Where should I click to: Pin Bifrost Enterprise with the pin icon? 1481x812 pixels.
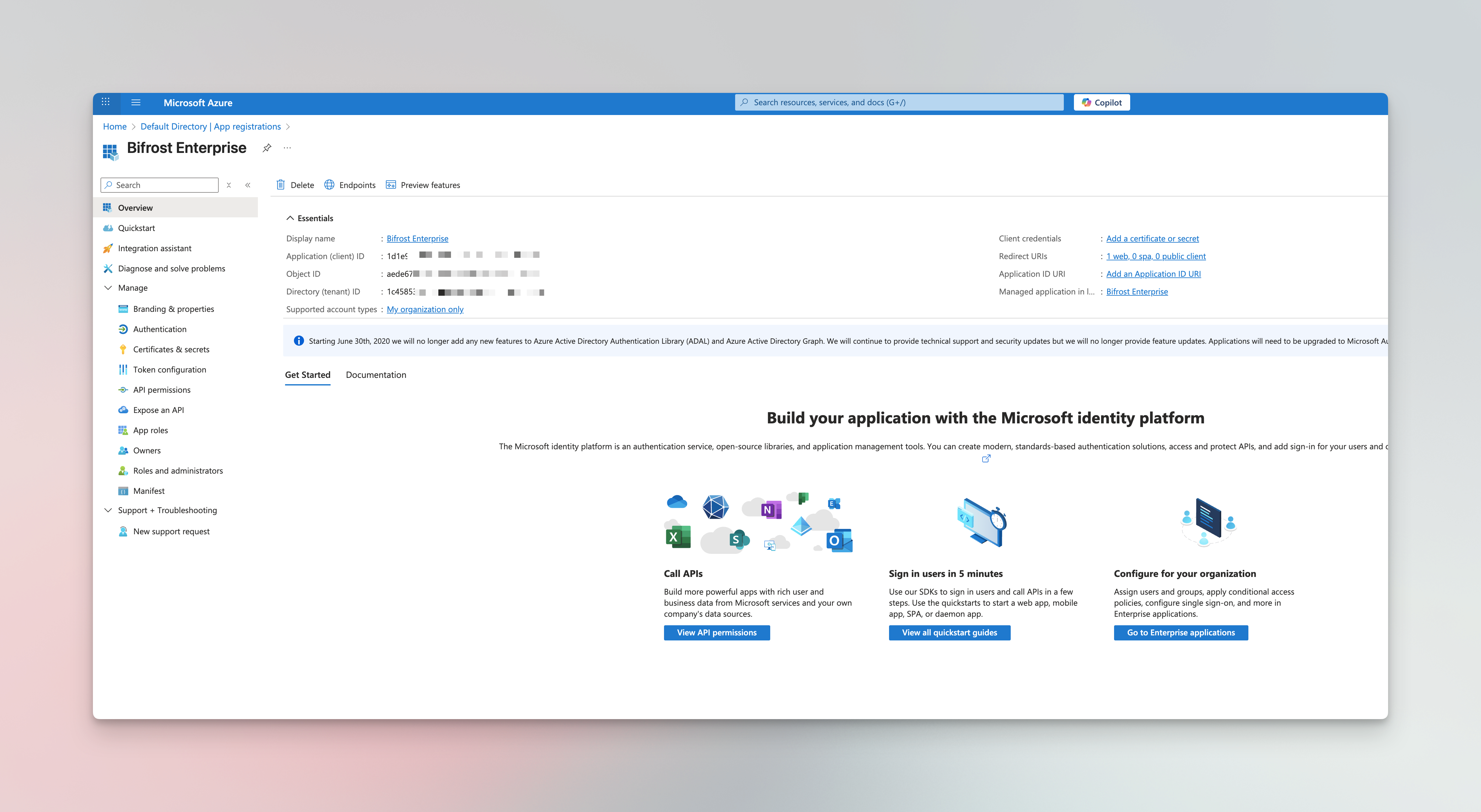[x=267, y=148]
